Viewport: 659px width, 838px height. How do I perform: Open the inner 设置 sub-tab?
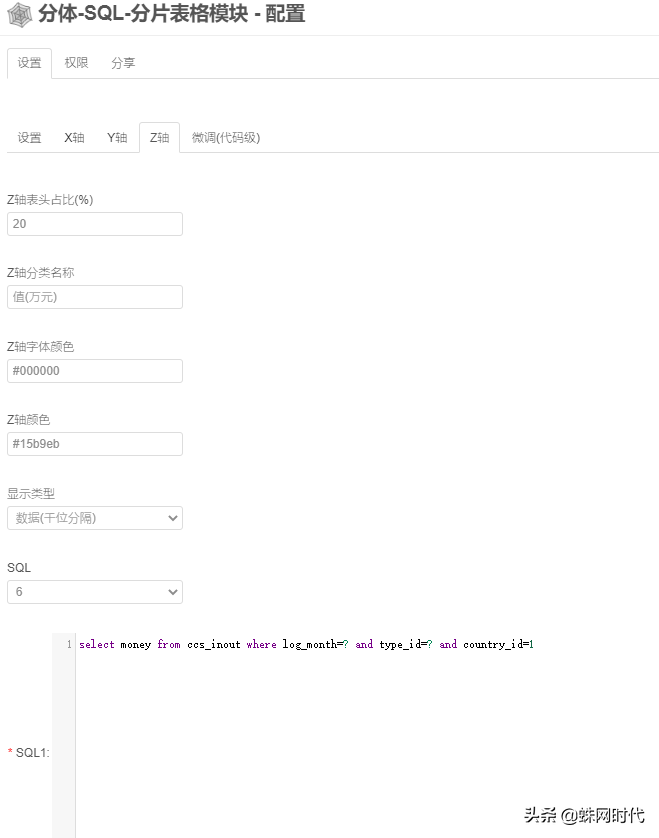tap(29, 138)
